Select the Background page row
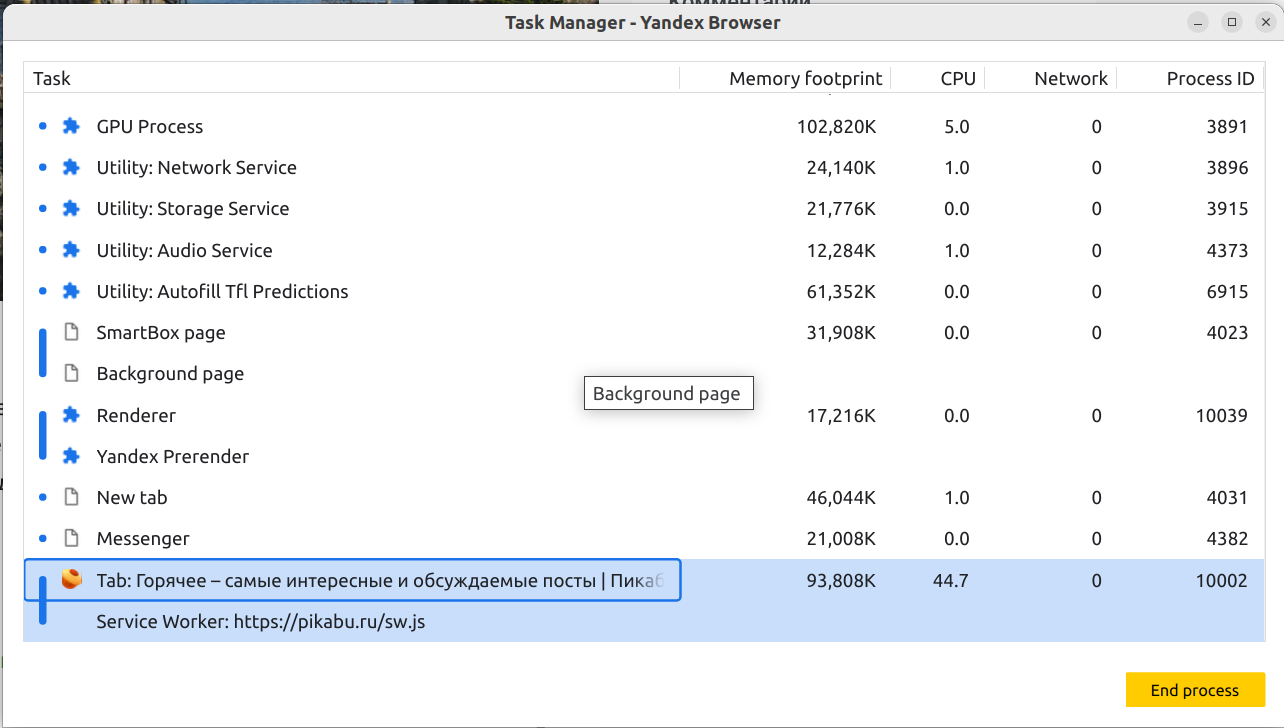The height and width of the screenshot is (728, 1284). click(170, 374)
